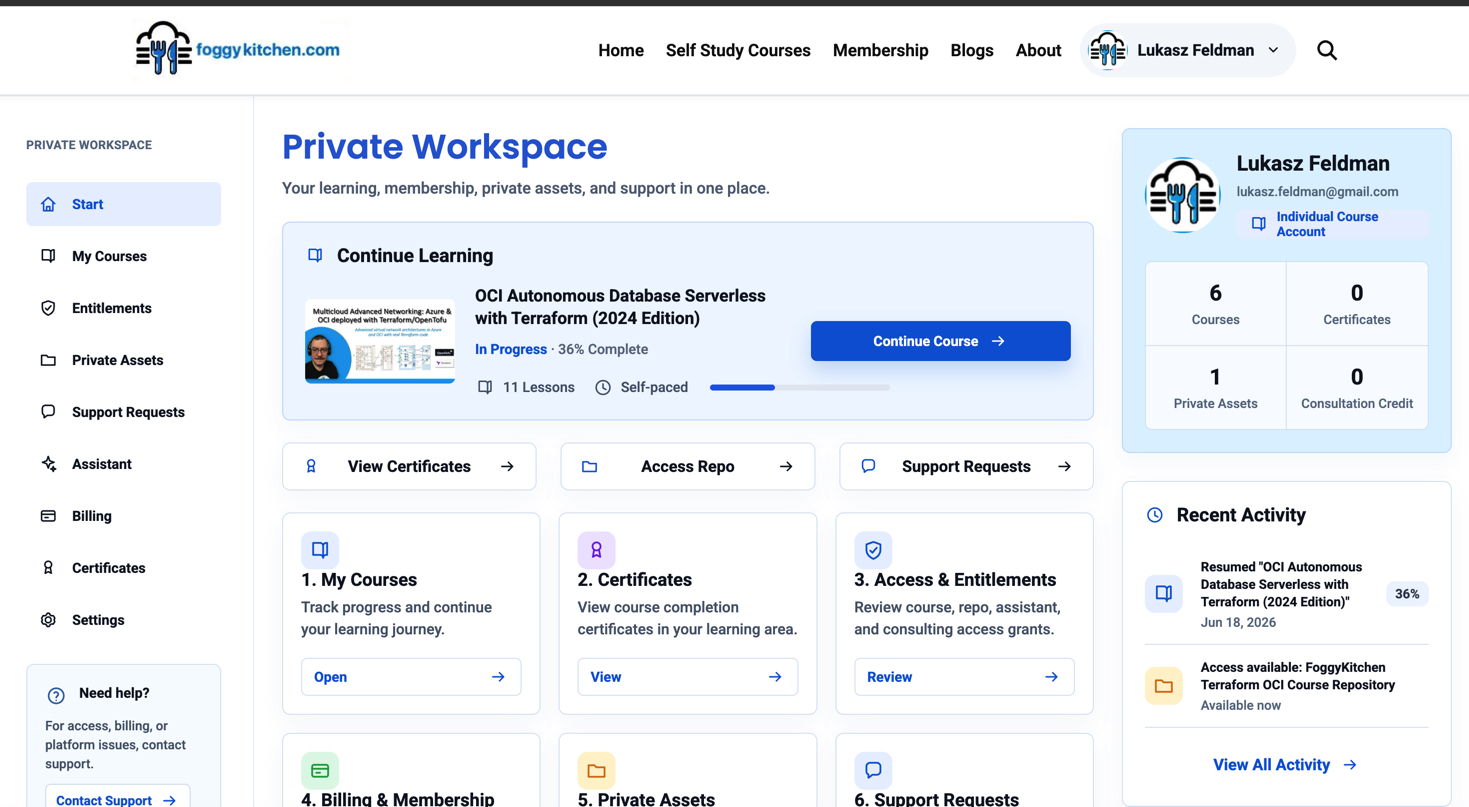This screenshot has height=807, width=1469.
Task: Click the OCI Autonomous Database Serverless course title
Action: tap(620, 307)
